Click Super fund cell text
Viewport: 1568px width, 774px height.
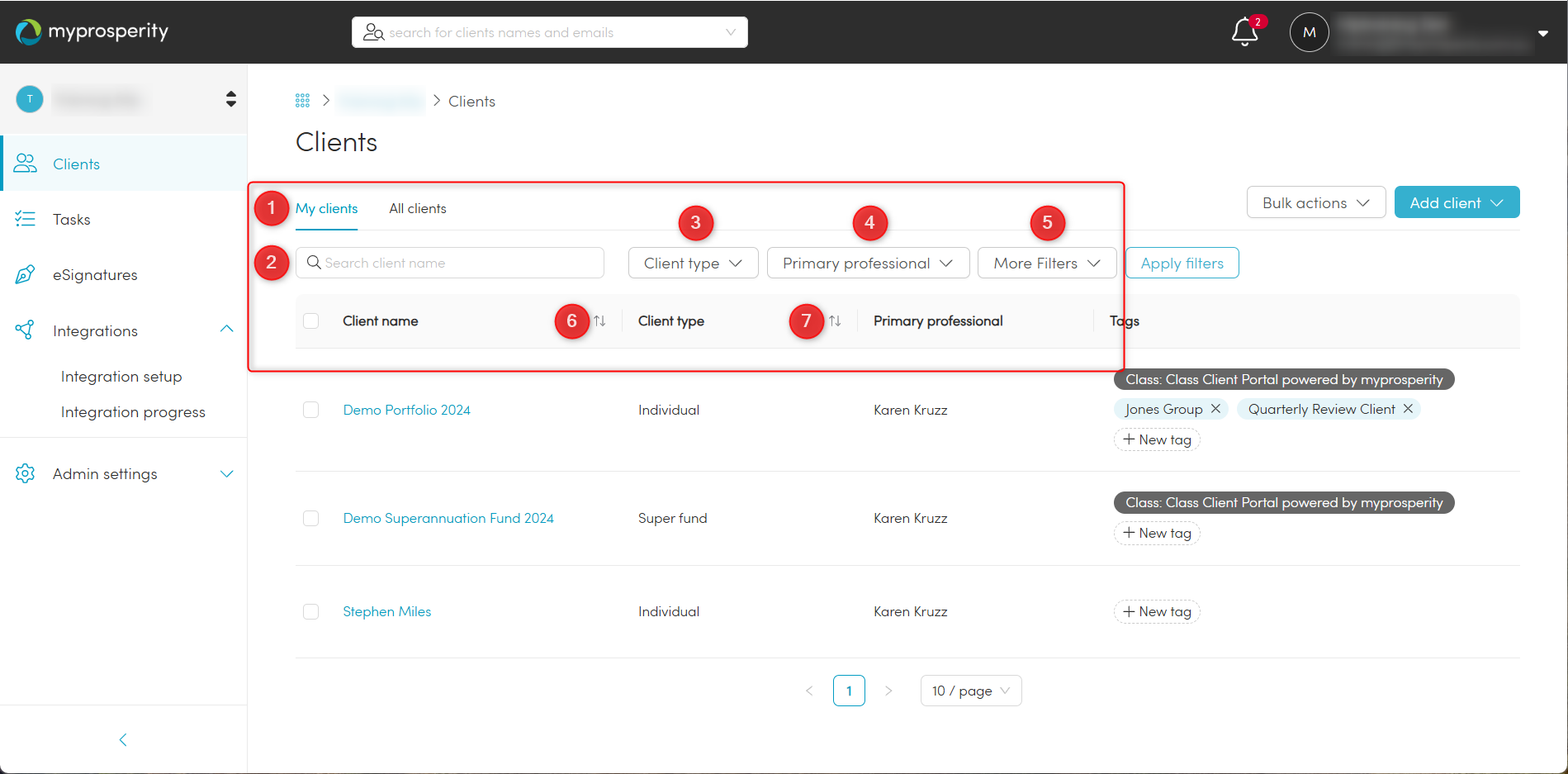point(672,518)
